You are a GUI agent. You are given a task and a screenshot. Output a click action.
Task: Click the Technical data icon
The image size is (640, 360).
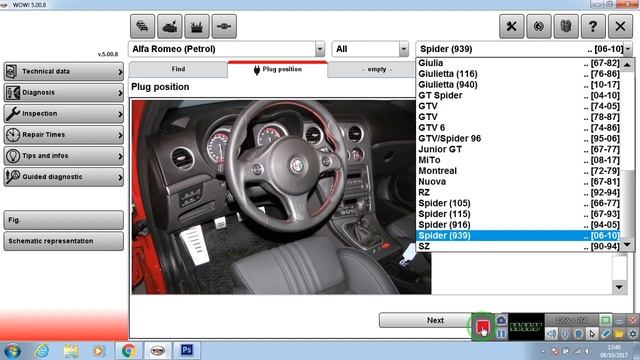pyautogui.click(x=12, y=71)
